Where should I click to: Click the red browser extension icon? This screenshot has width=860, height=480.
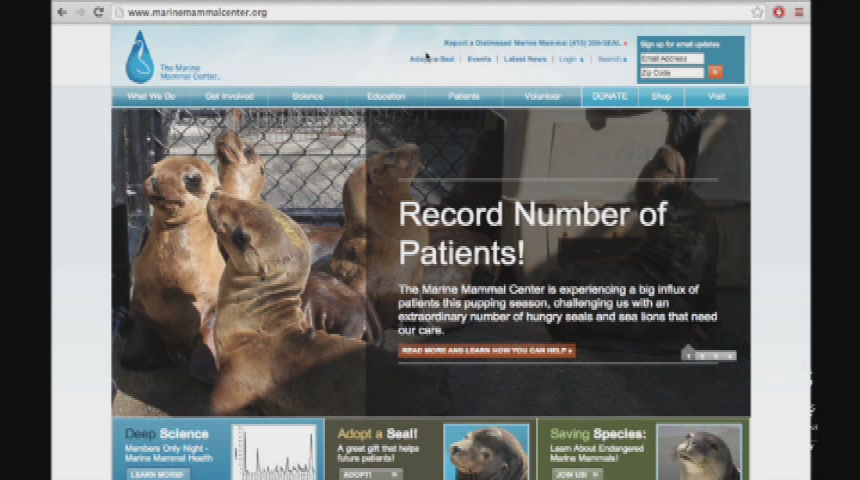pyautogui.click(x=778, y=12)
